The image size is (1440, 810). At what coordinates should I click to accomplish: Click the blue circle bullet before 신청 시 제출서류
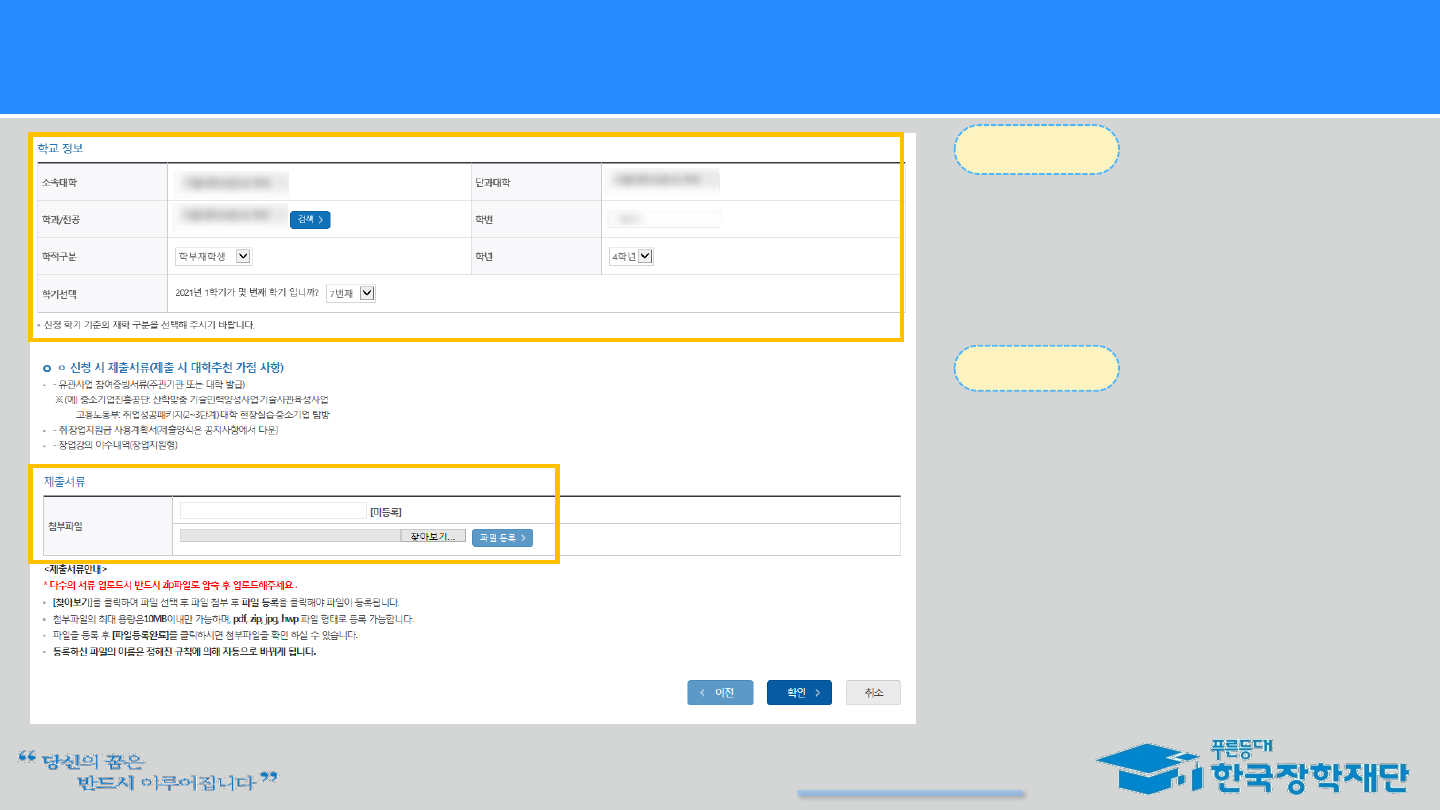(x=47, y=369)
